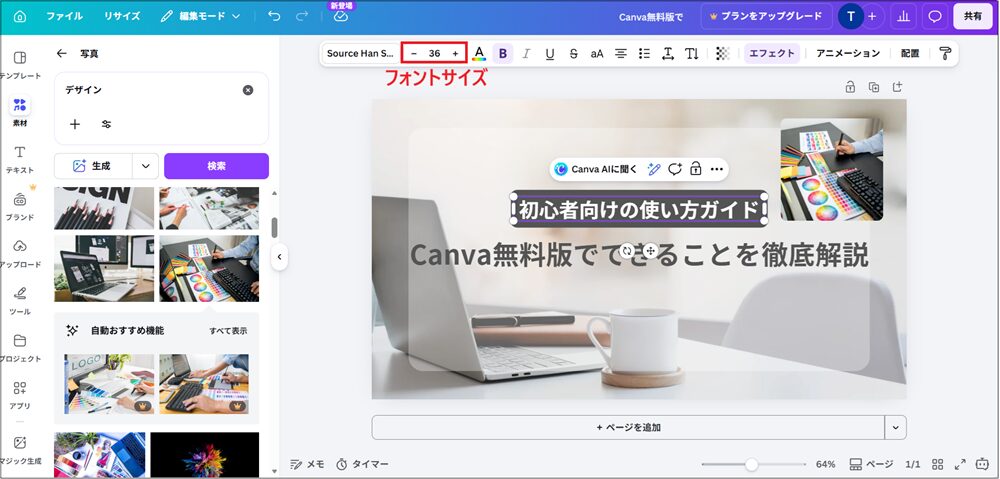The image size is (1000, 479).
Task: Open the リサイズ menu
Action: (122, 17)
